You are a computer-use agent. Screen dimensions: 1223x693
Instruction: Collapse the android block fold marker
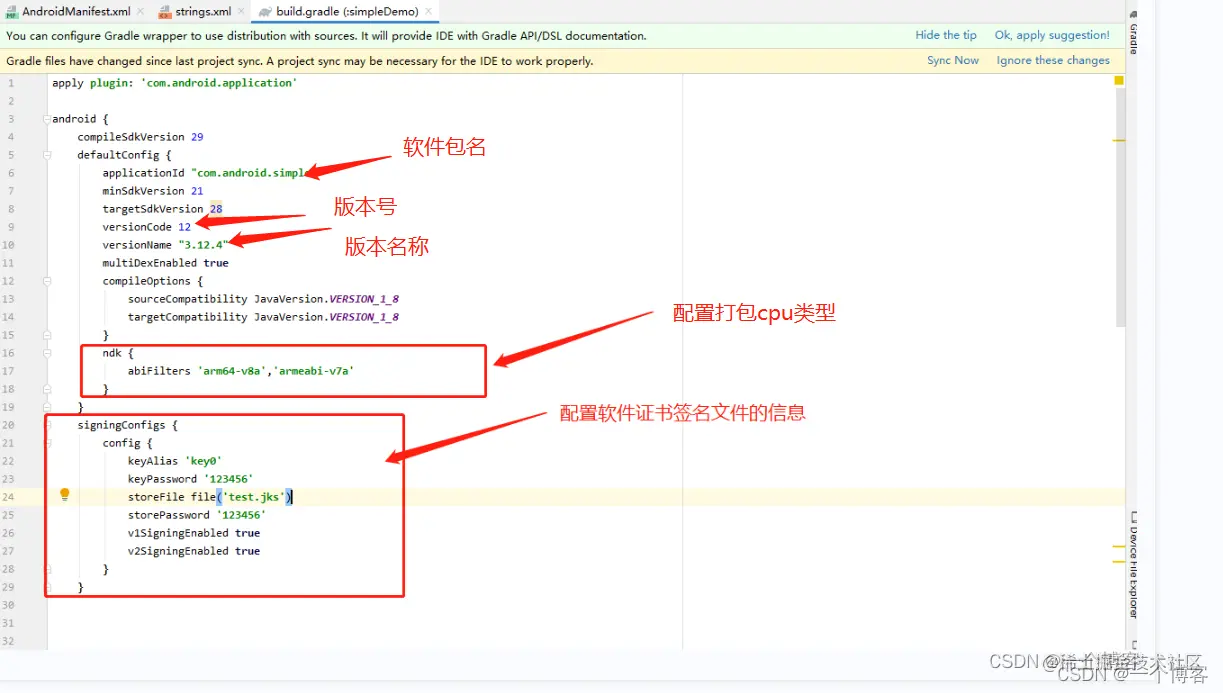(45, 117)
